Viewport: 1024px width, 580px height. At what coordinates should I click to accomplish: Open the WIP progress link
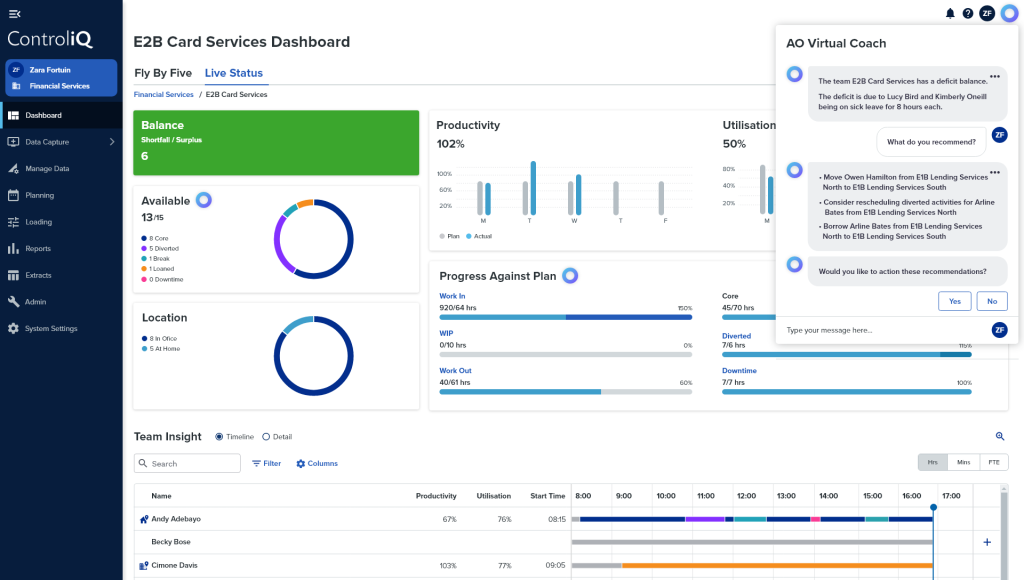pos(446,333)
